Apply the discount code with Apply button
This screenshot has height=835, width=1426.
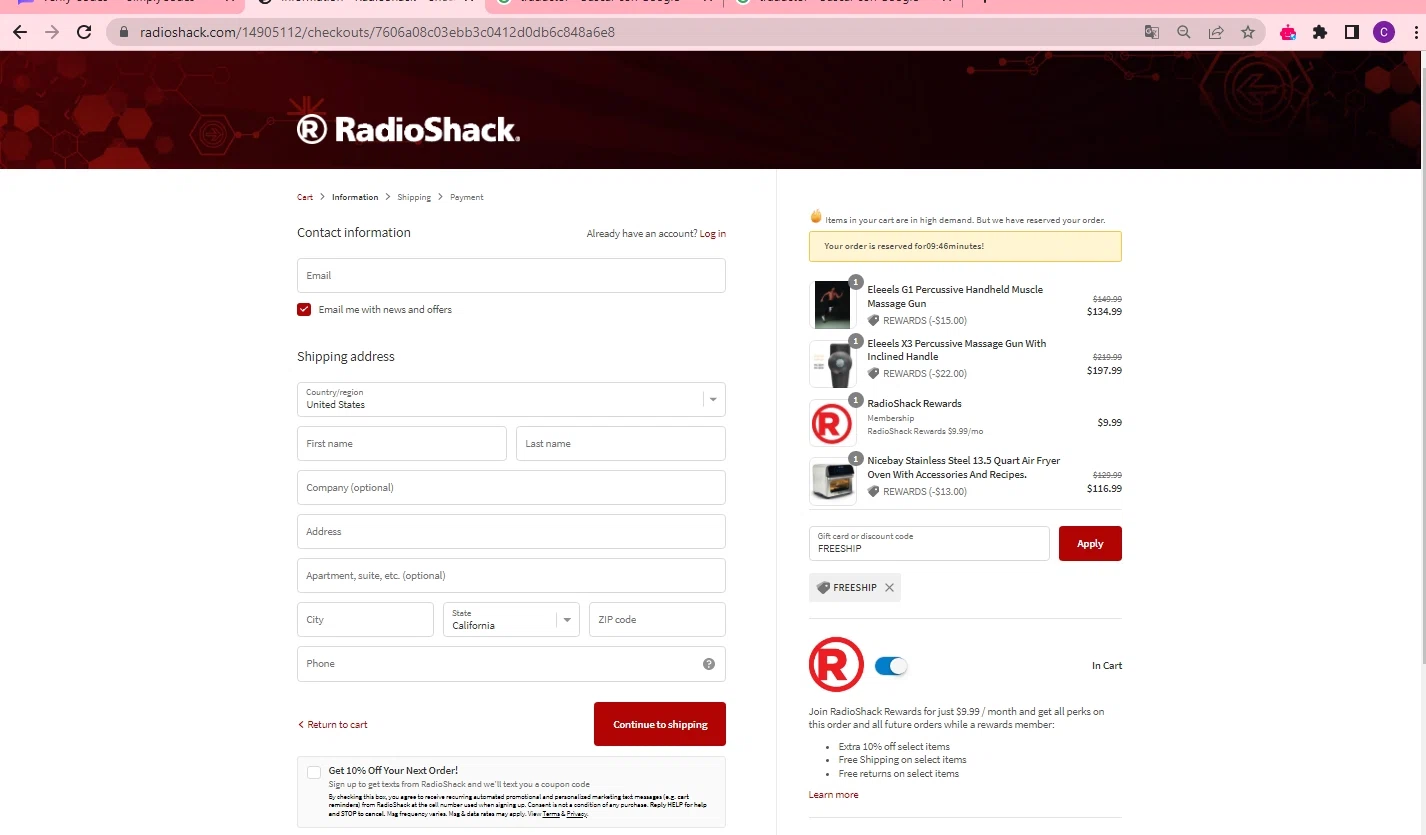point(1090,544)
